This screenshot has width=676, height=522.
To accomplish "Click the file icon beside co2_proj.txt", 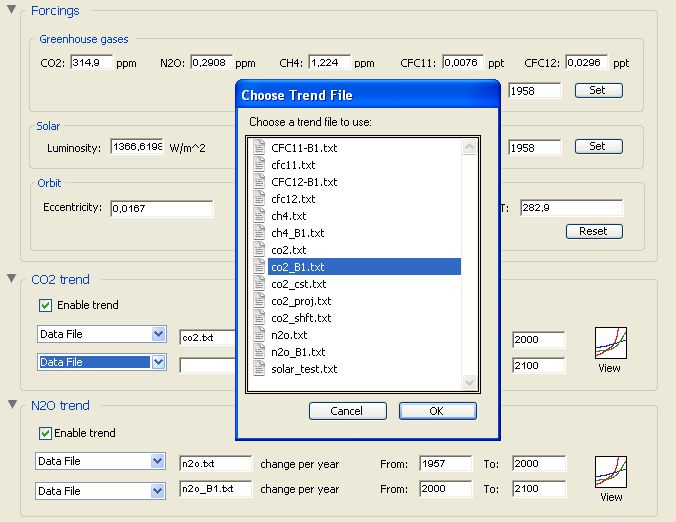I will coord(260,301).
